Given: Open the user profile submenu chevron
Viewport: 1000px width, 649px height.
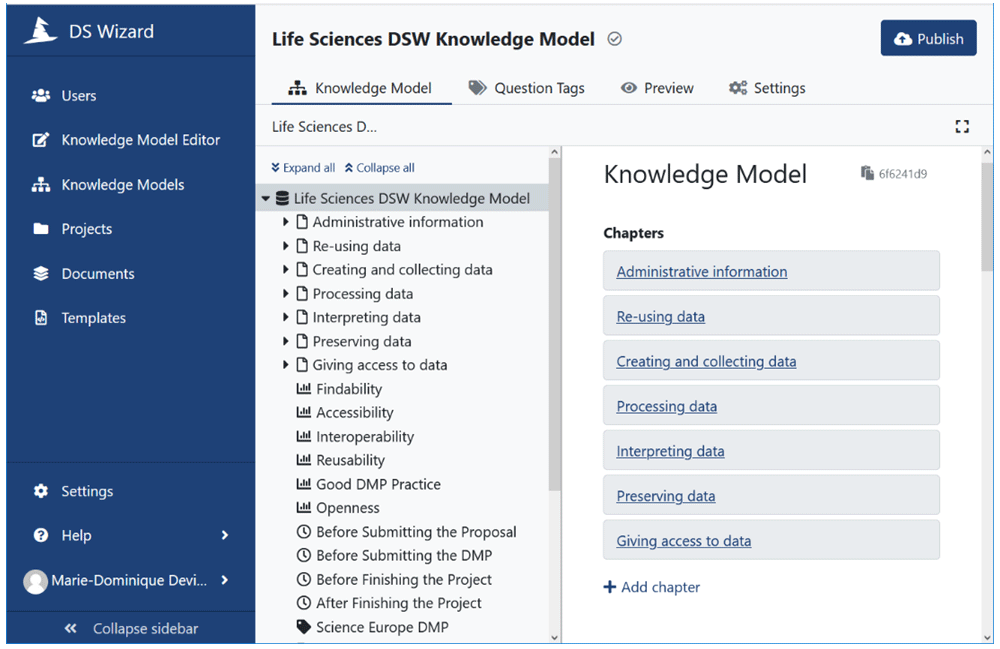Looking at the screenshot, I should tap(224, 580).
